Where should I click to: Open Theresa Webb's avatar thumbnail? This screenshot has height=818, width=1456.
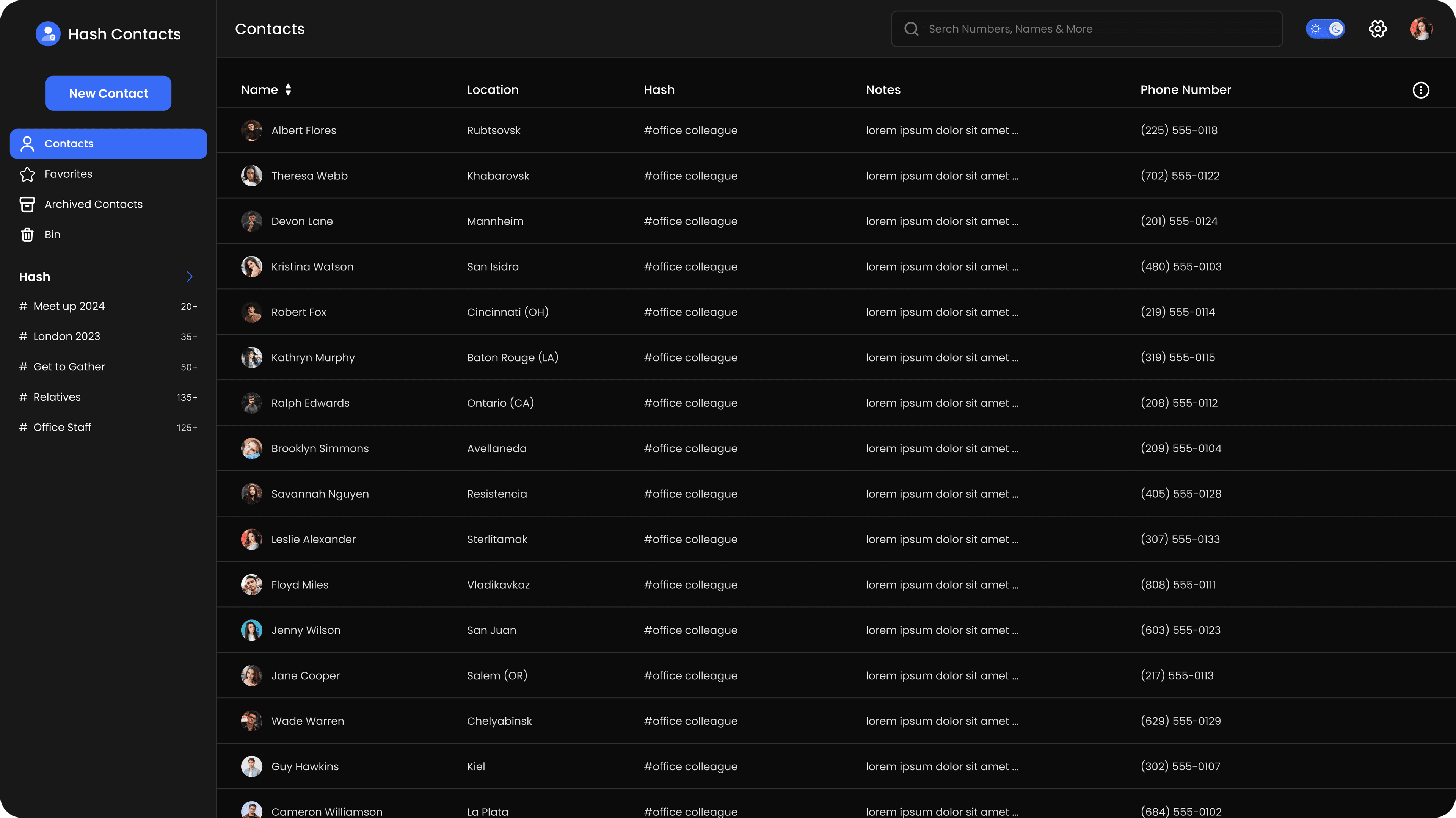[x=251, y=176]
